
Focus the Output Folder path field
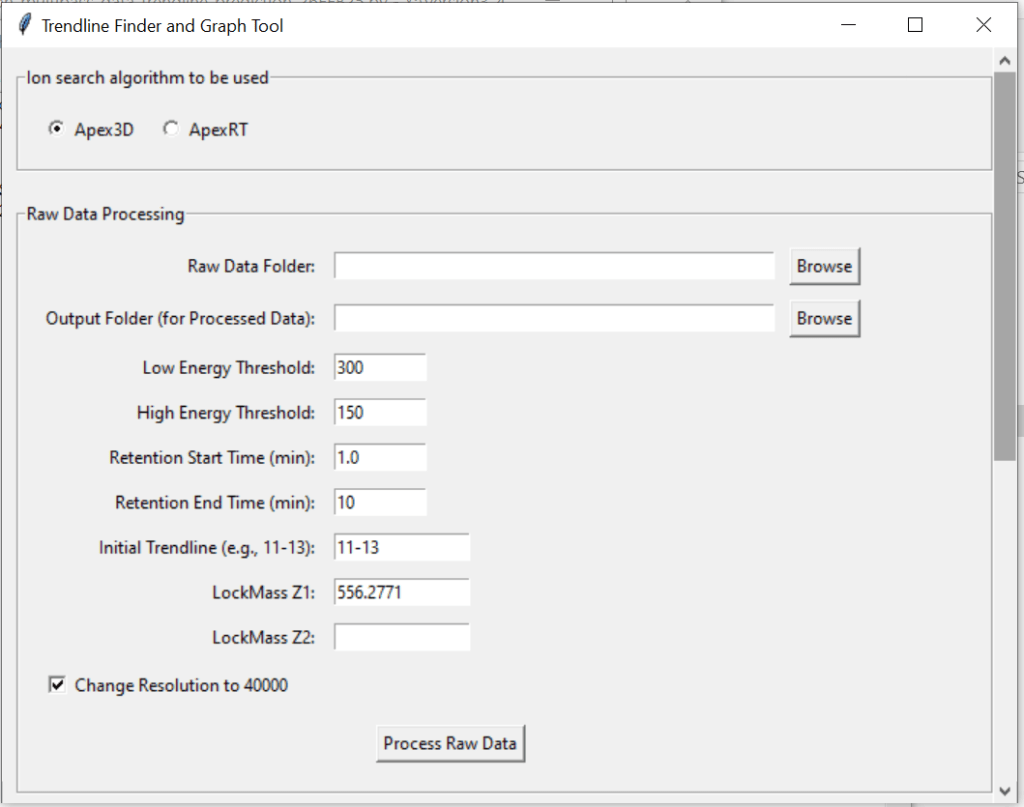coord(554,318)
